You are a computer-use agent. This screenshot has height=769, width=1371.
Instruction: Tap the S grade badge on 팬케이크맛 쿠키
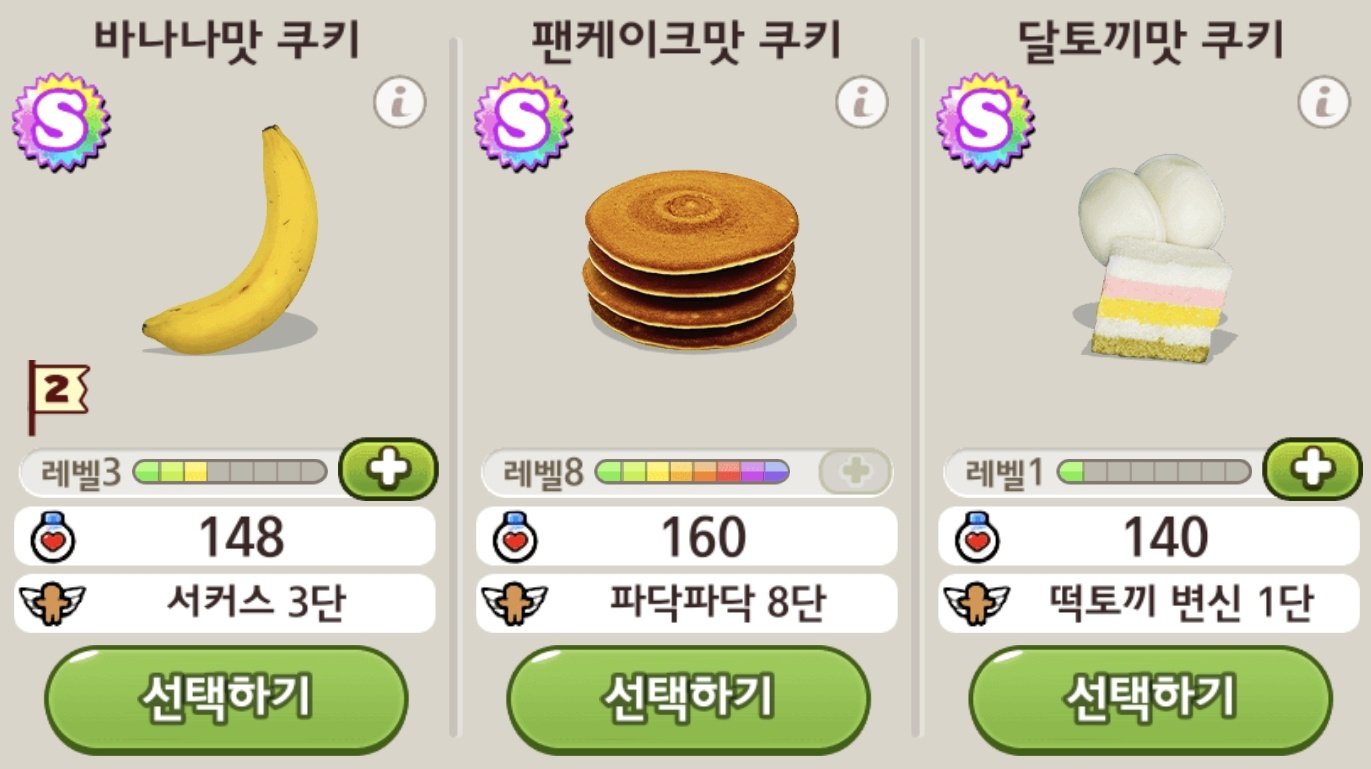(x=523, y=122)
